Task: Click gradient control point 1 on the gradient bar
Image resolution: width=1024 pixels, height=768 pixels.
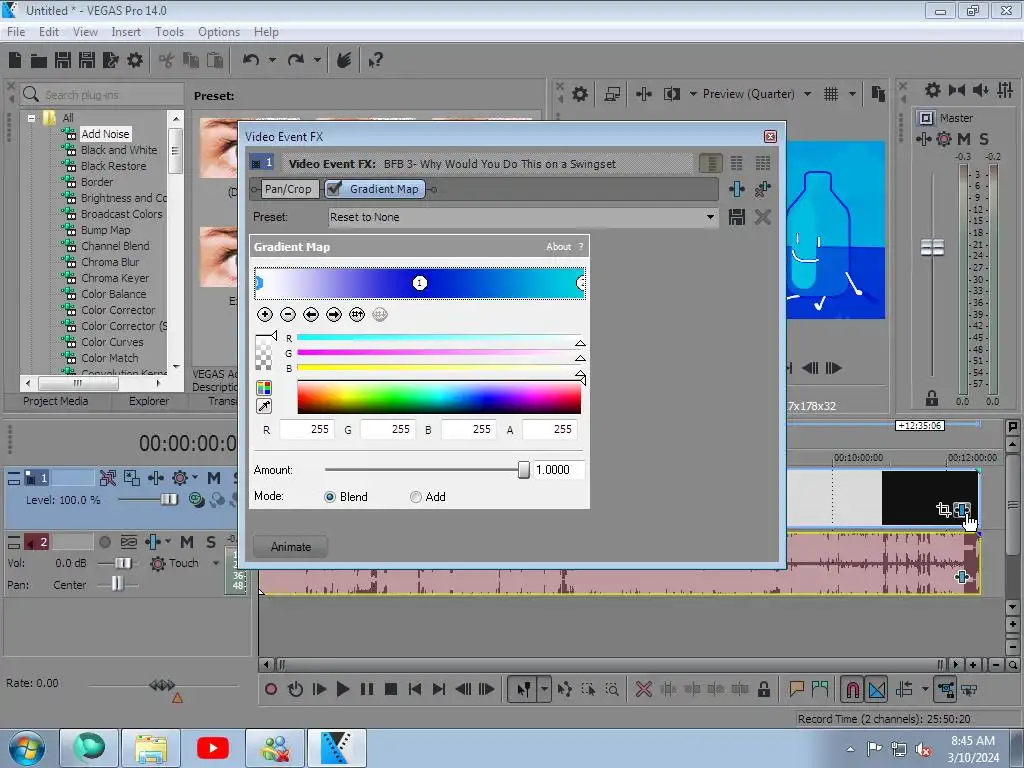Action: point(419,283)
